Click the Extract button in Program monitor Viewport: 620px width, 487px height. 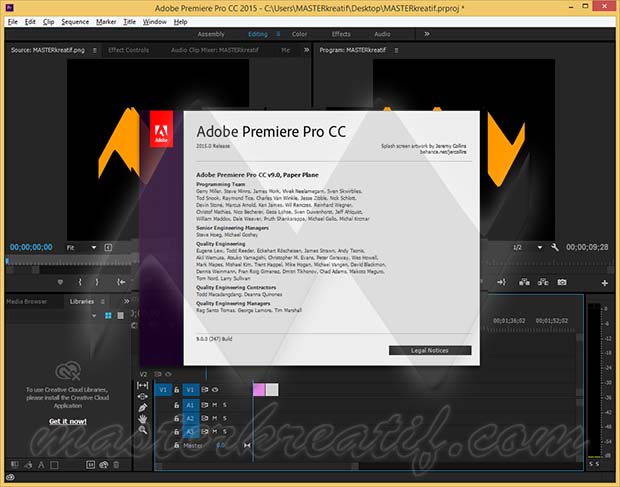(543, 282)
